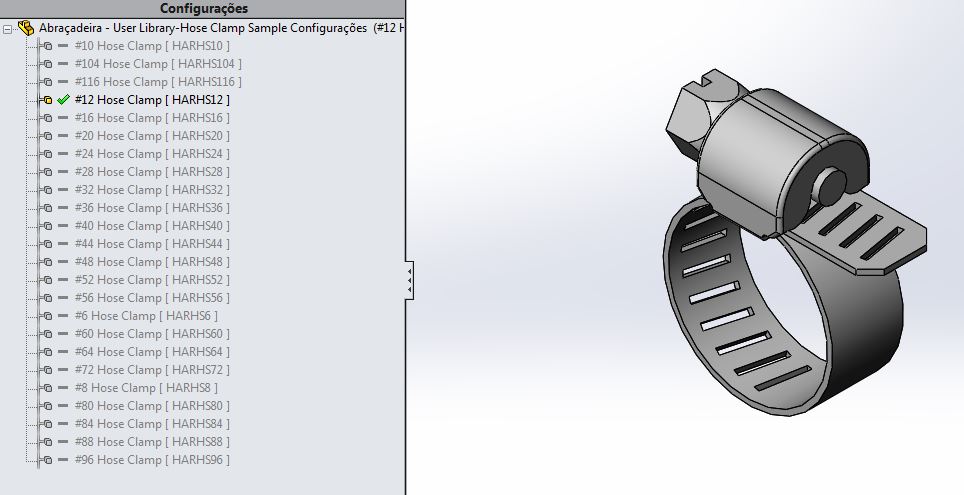Click configuration icon of #12 Hose Clamp

click(x=47, y=100)
